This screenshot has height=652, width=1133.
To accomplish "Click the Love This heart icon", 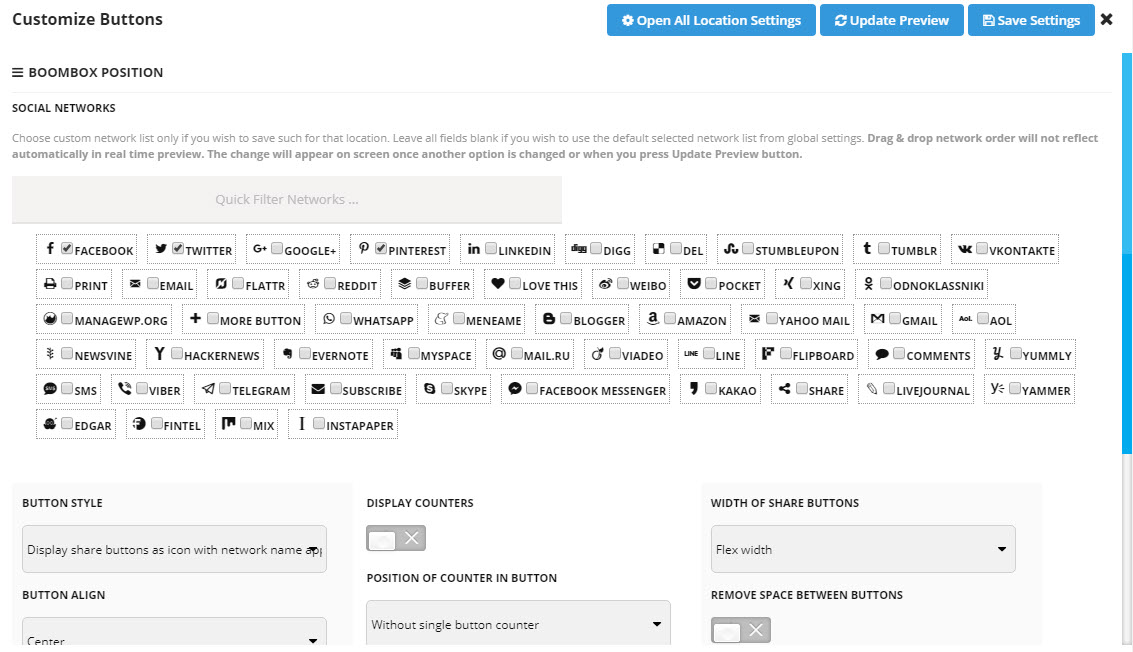I will click(498, 283).
